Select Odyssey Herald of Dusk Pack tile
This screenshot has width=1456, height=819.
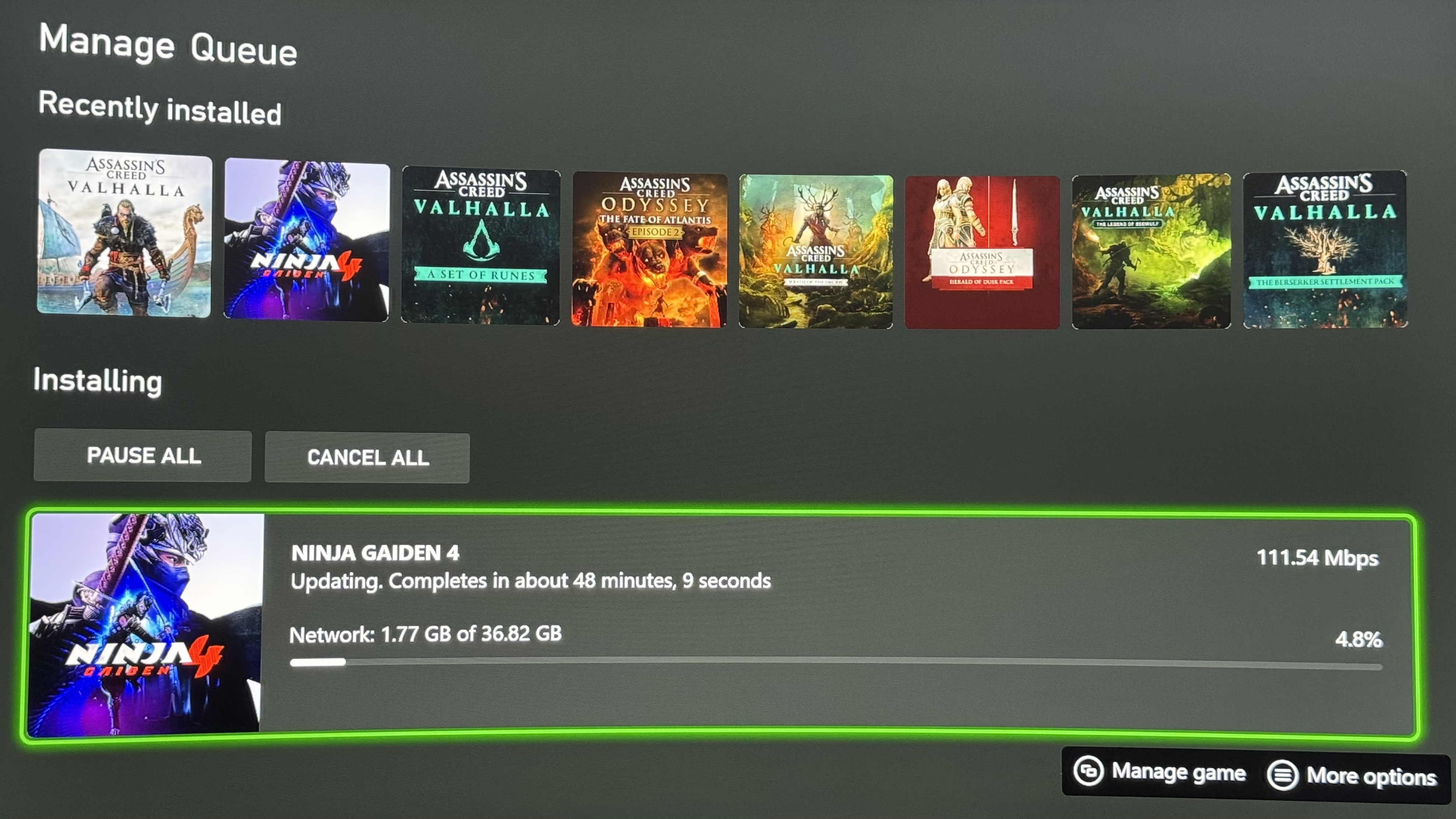point(982,252)
